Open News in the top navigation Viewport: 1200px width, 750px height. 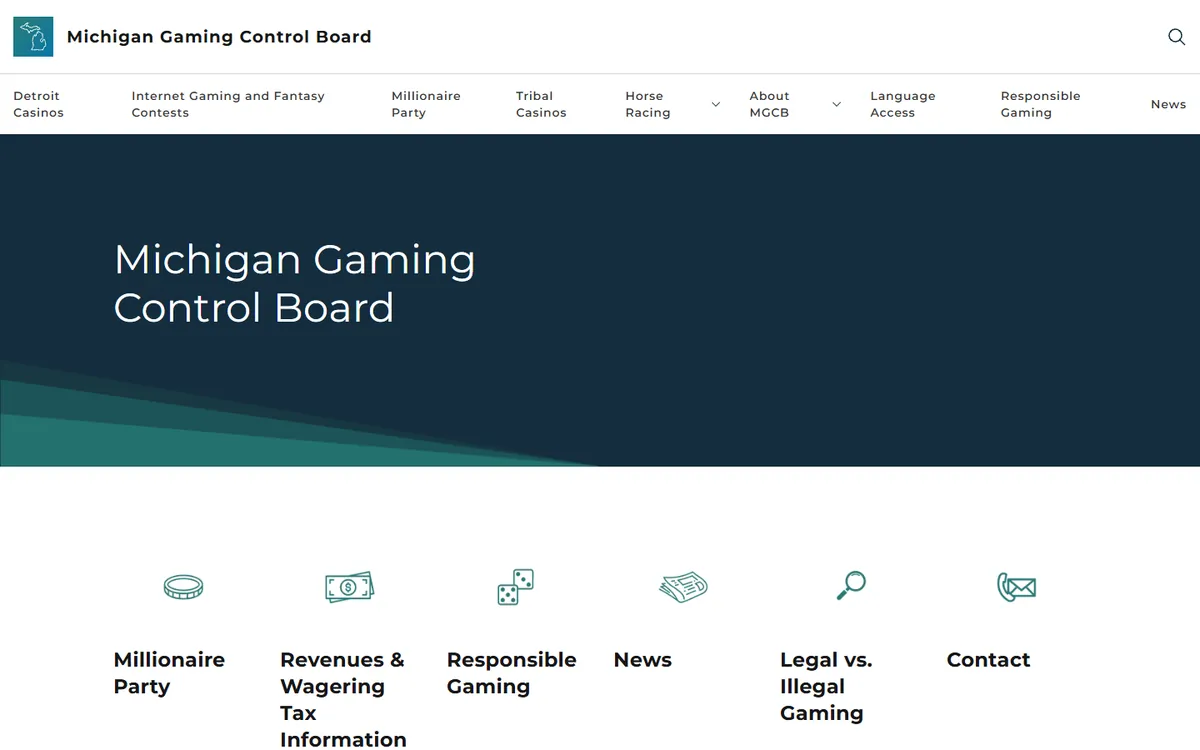pos(1168,104)
